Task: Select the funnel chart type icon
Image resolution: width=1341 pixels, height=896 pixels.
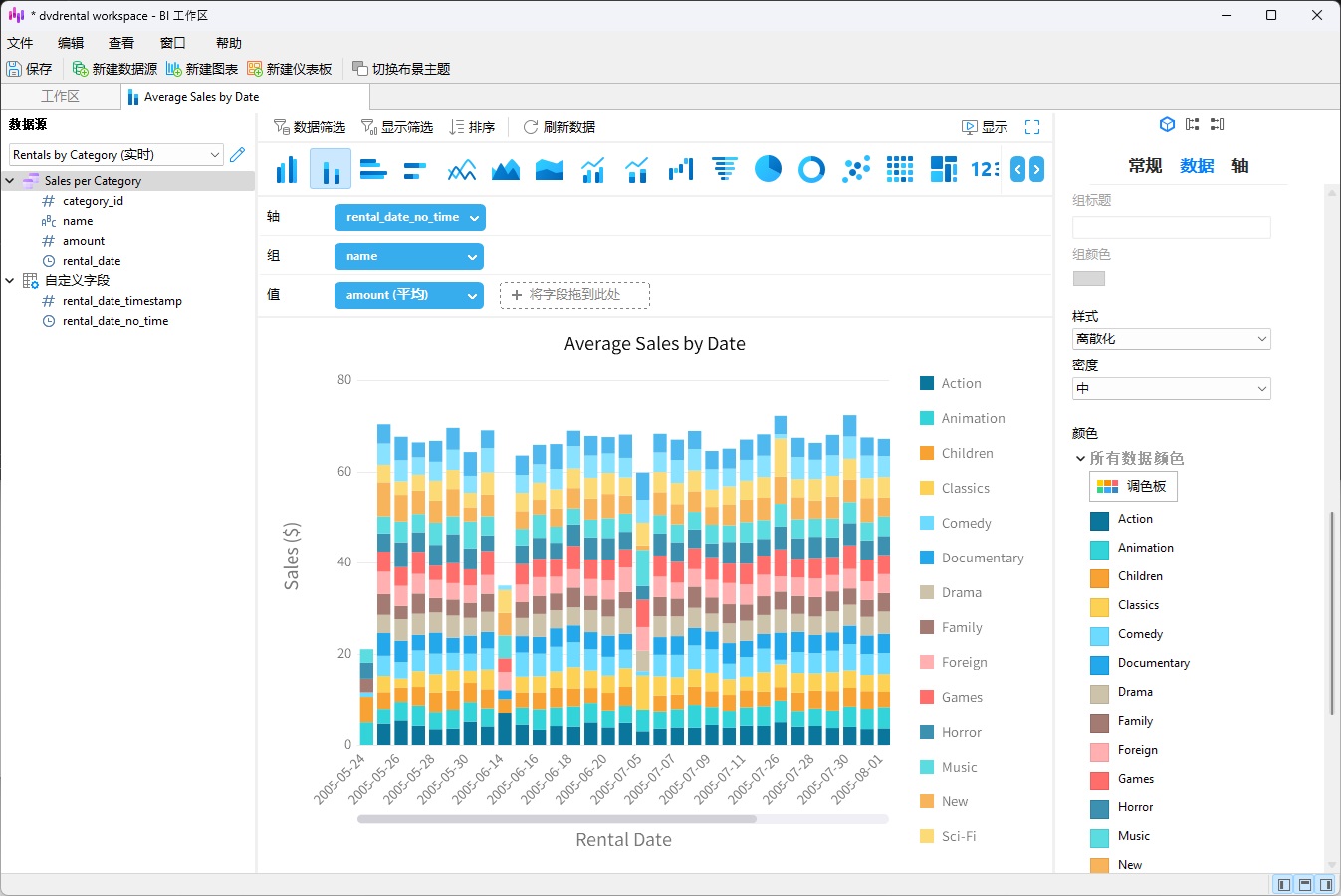Action: coord(724,169)
